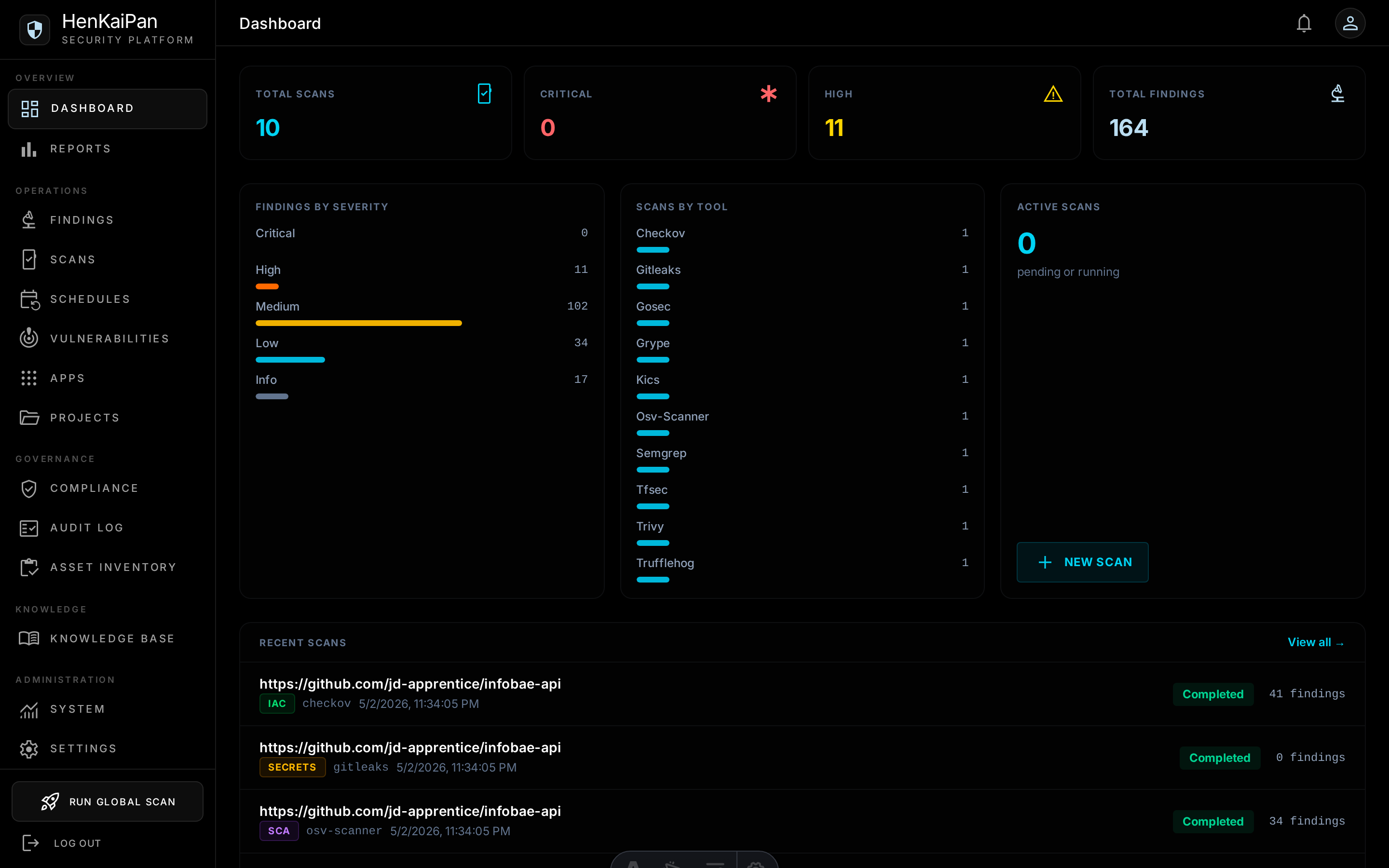Follow the View all recent scans link
Viewport: 1389px width, 868px height.
coord(1316,642)
